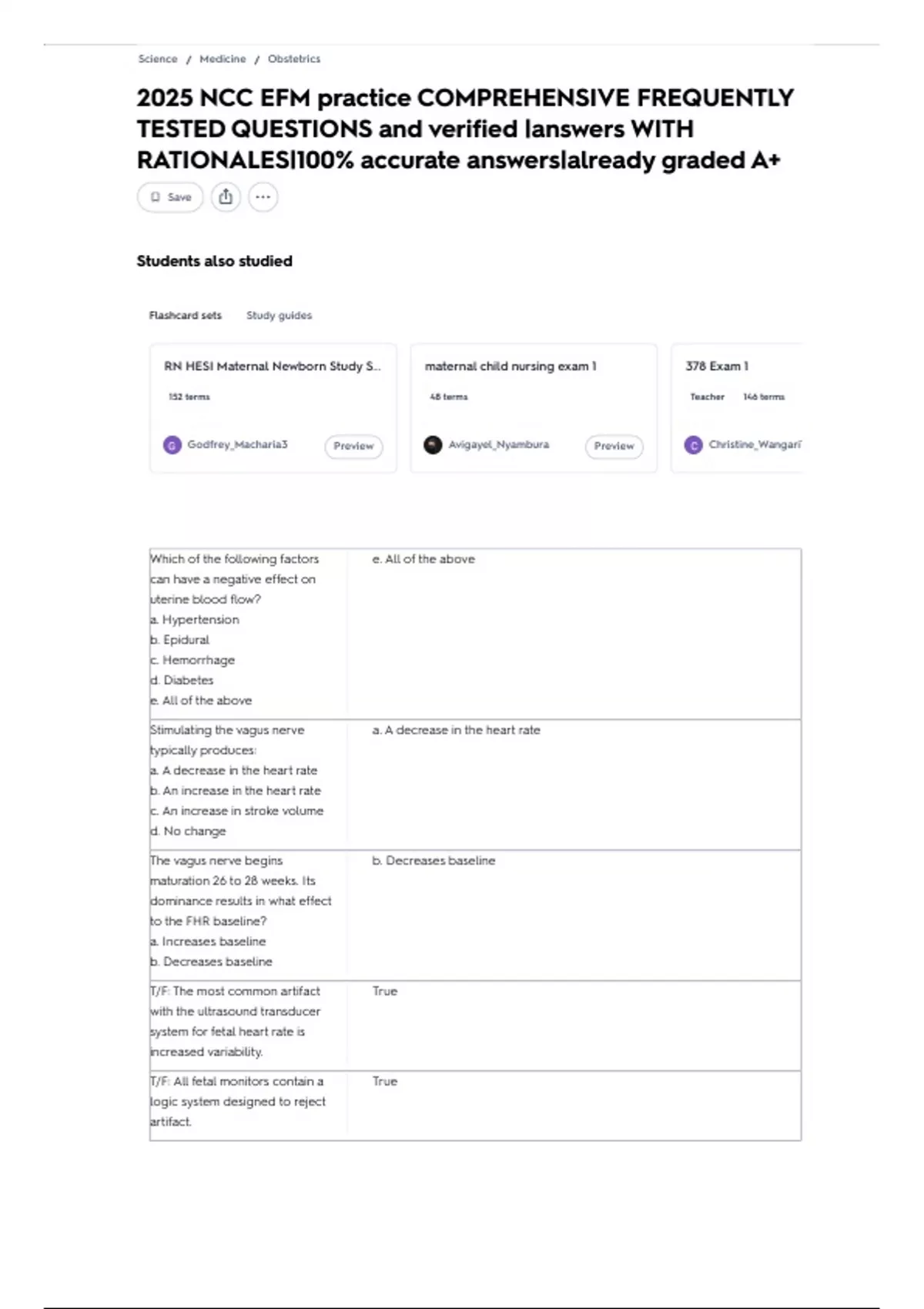Click the Science breadcrumb link

(158, 59)
